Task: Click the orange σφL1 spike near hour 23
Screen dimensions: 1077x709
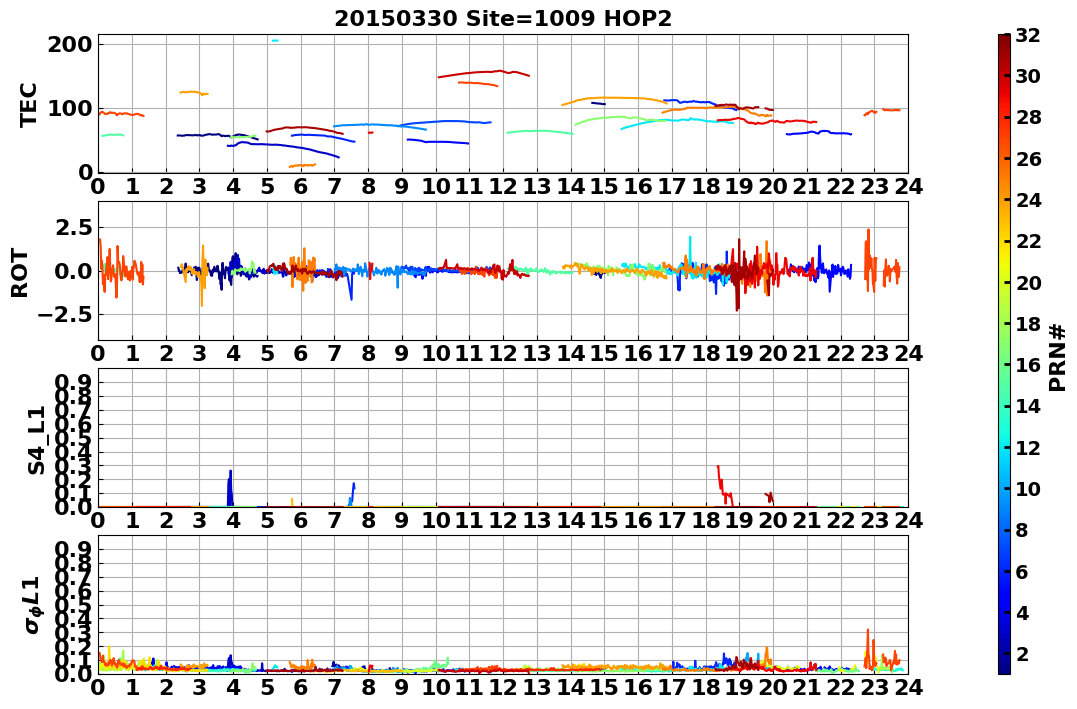Action: click(869, 650)
